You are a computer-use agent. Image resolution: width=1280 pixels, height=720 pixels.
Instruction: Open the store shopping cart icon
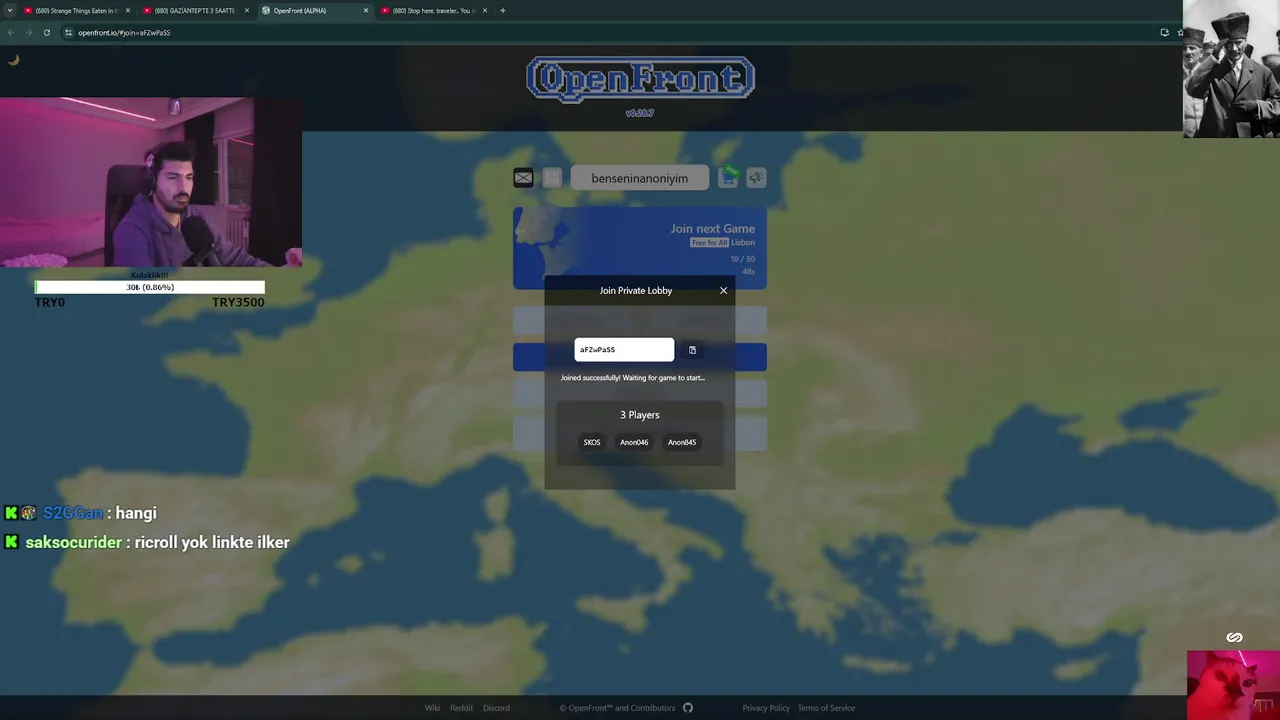[x=727, y=178]
